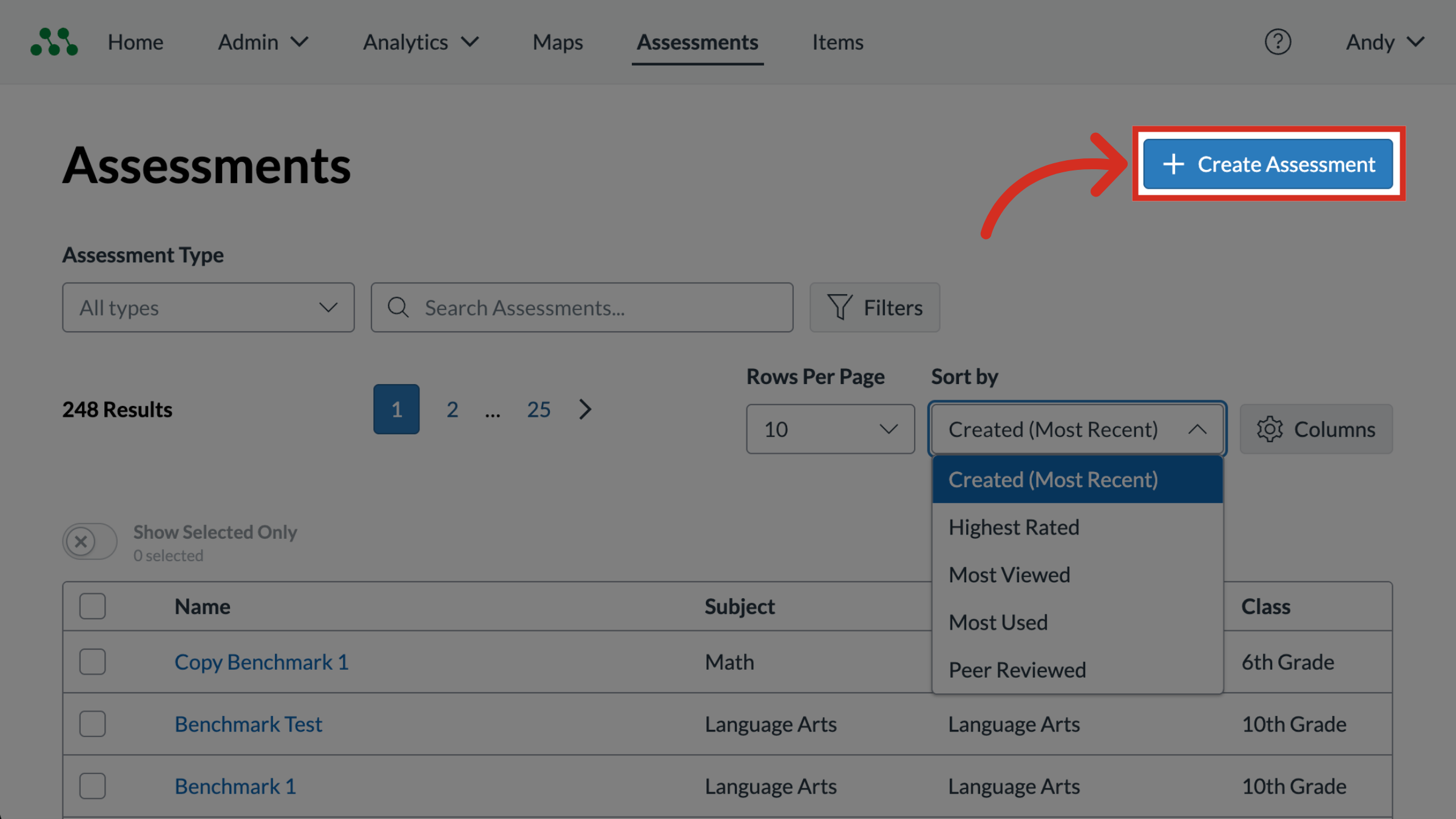Open the Andy user menu
The height and width of the screenshot is (819, 1456).
(1385, 42)
